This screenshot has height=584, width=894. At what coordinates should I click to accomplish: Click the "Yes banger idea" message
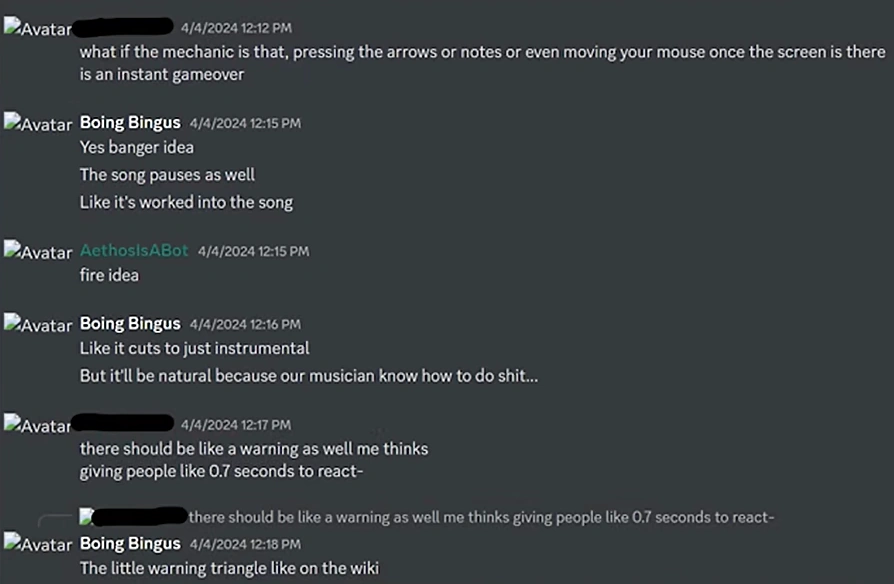tap(137, 148)
